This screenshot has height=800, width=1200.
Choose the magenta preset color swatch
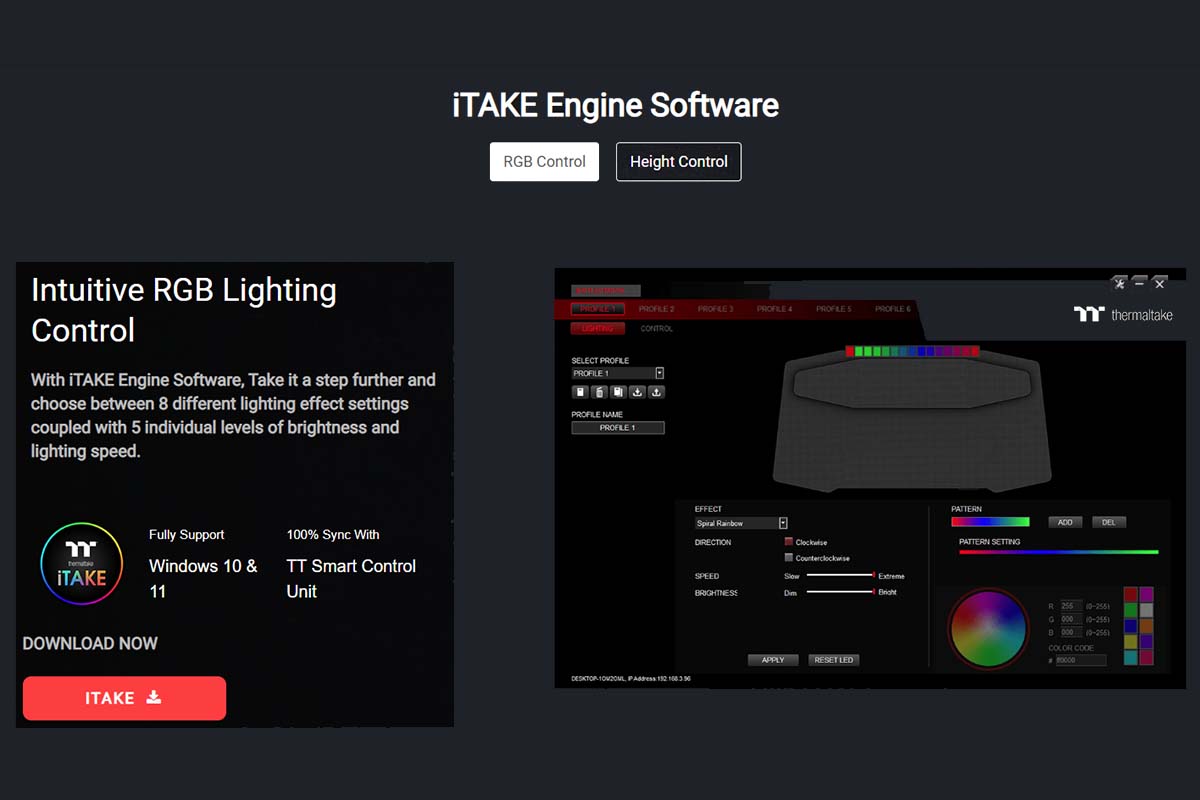(x=1146, y=594)
